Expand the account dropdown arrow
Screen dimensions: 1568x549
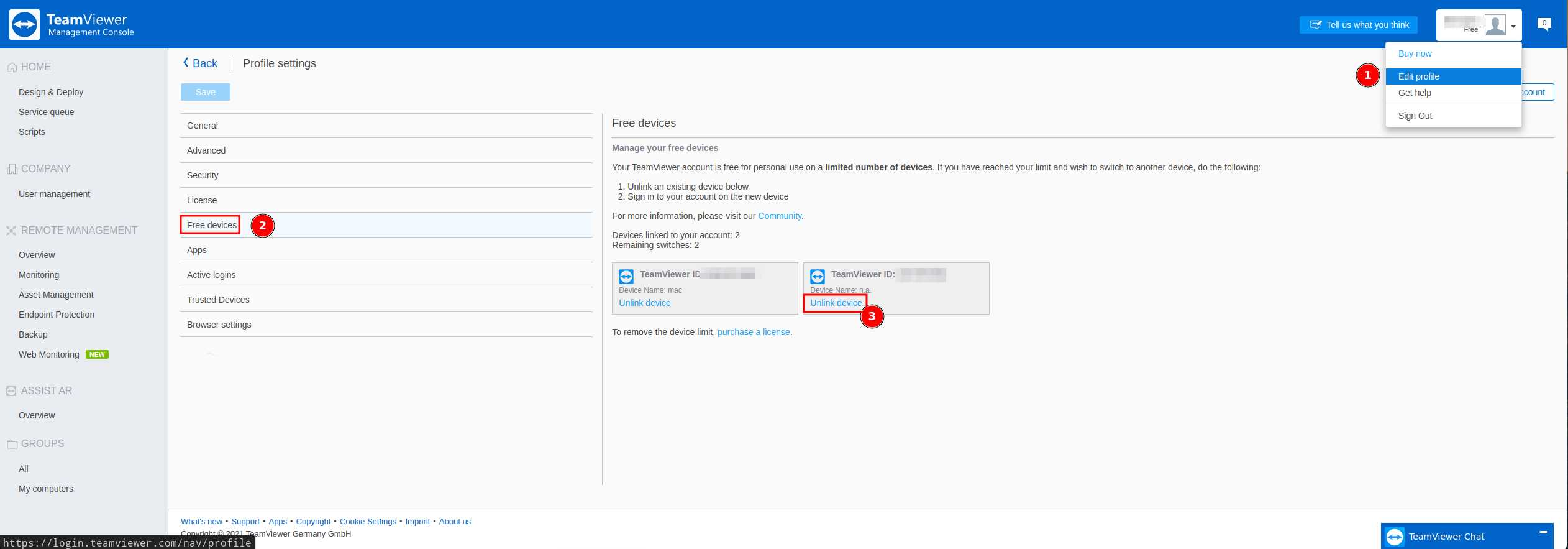(x=1513, y=26)
